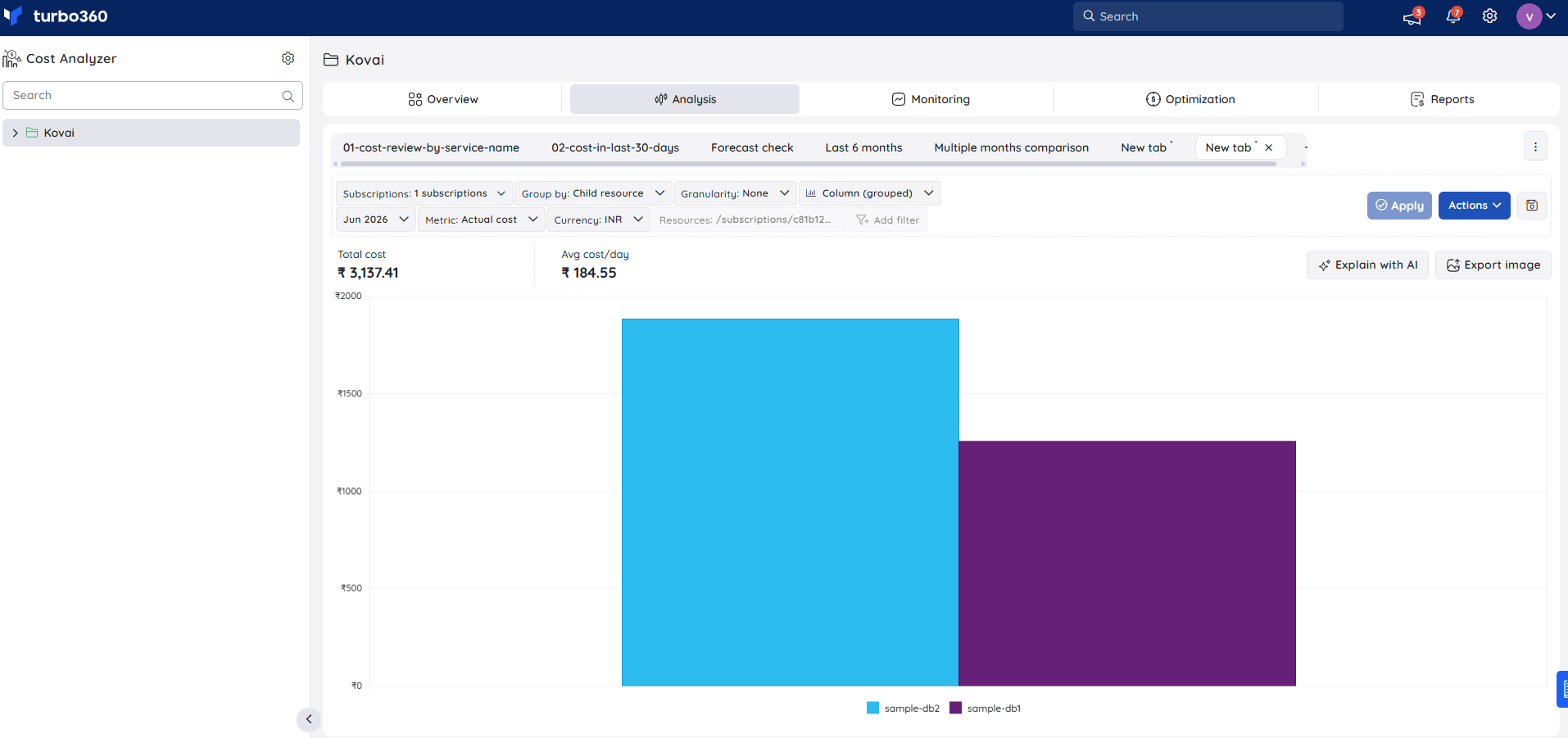Image resolution: width=1568 pixels, height=738 pixels.
Task: Open the Group by Child resource dropdown
Action: [593, 193]
